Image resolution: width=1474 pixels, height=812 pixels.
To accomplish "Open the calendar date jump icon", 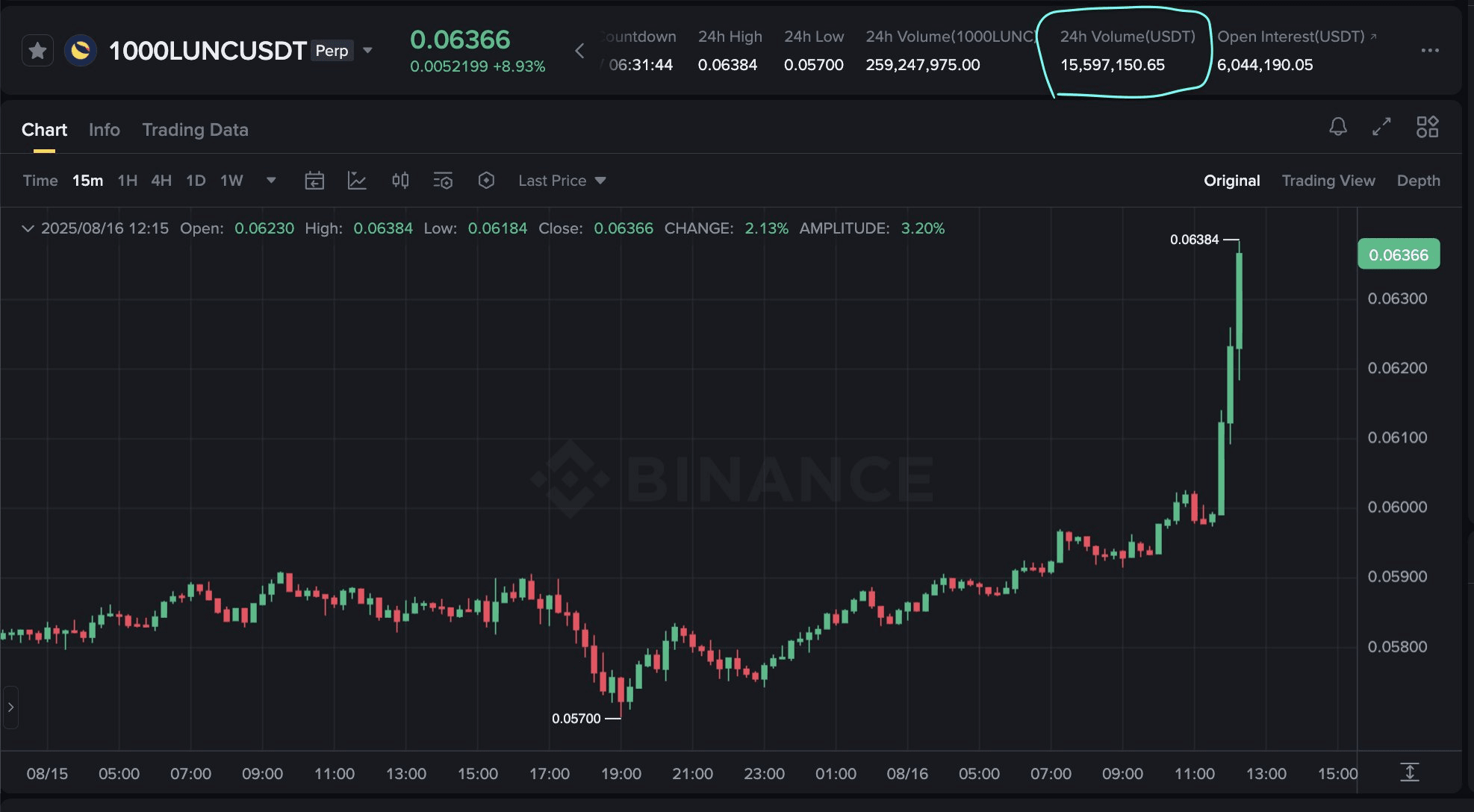I will [x=314, y=181].
